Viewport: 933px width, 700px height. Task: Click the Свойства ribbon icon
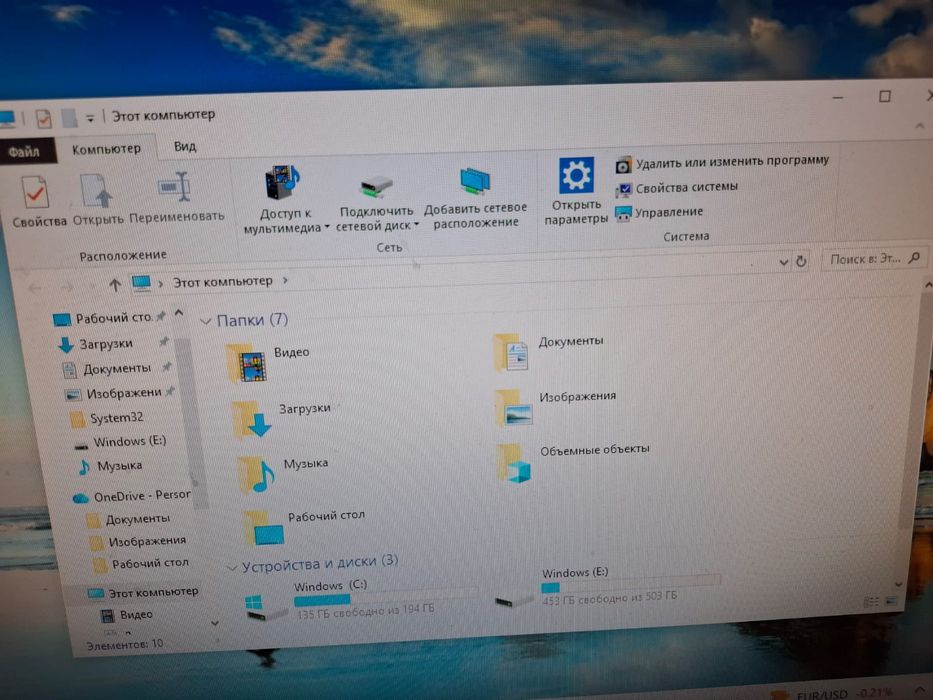(x=36, y=192)
